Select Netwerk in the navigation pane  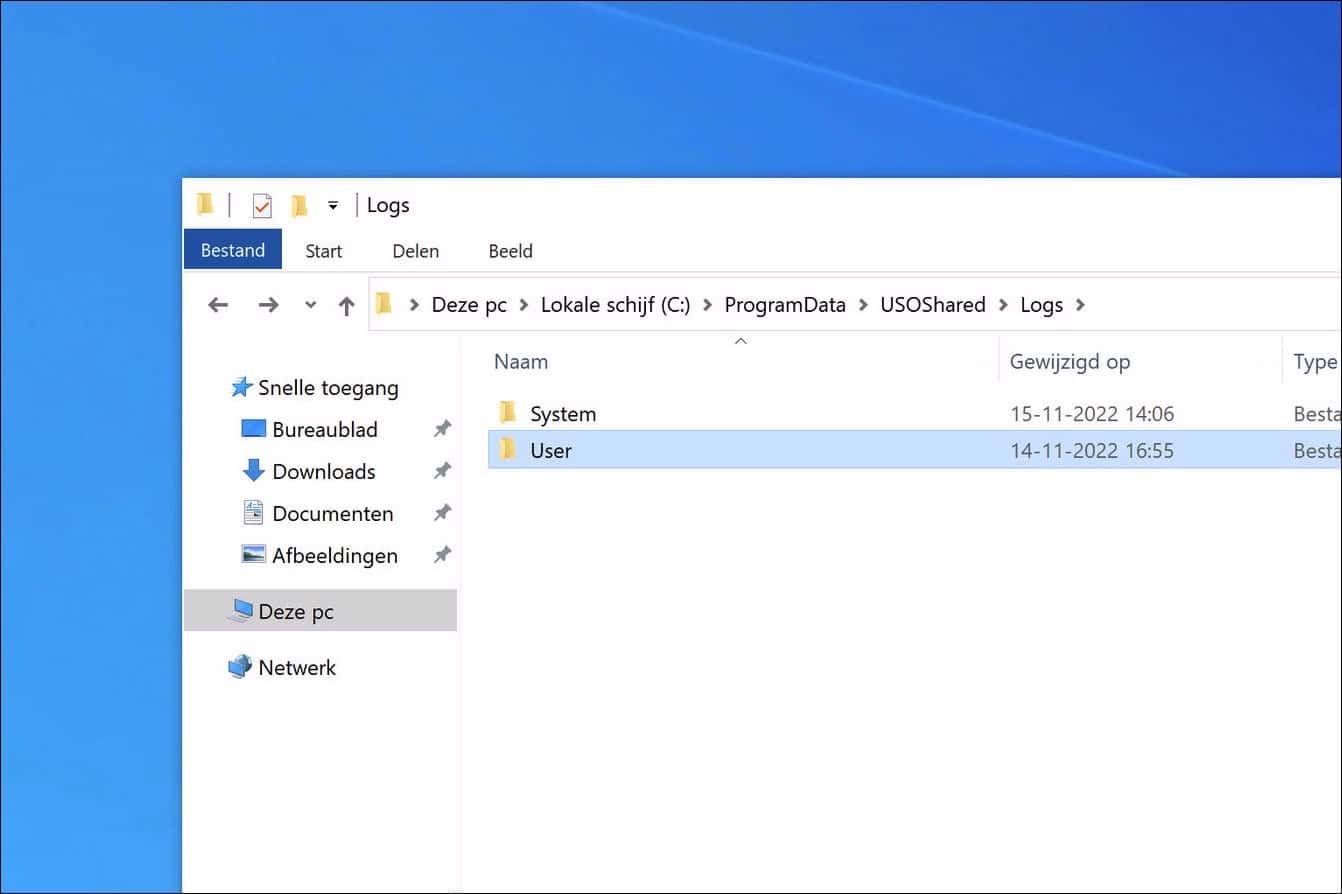[x=296, y=667]
